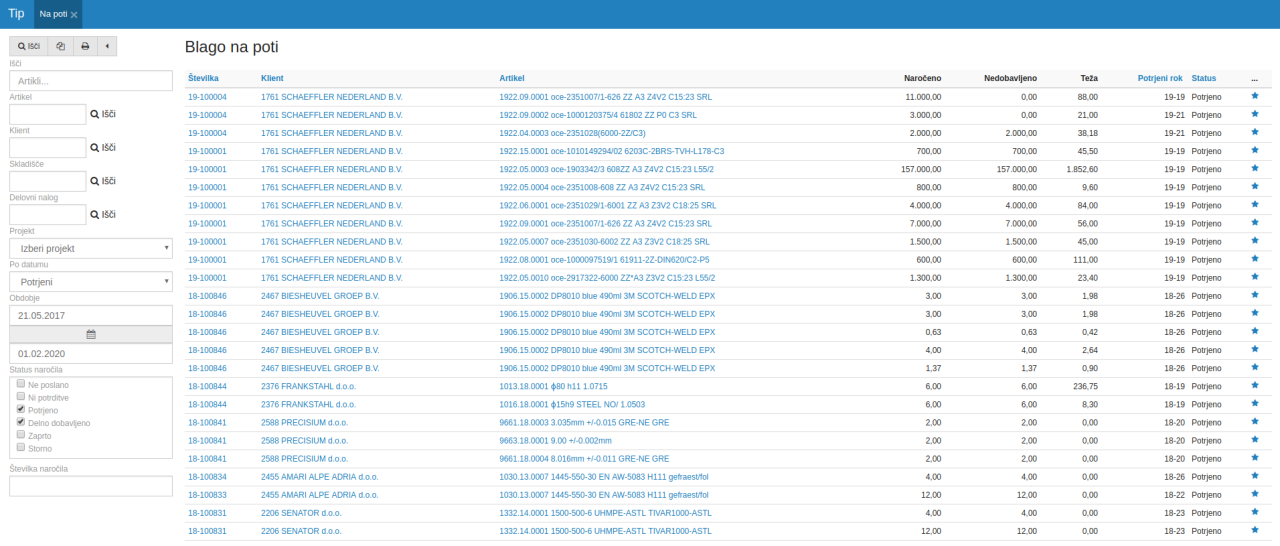The image size is (1280, 546).
Task: Click the calendar icon under Obdobje
Action: pos(91,334)
